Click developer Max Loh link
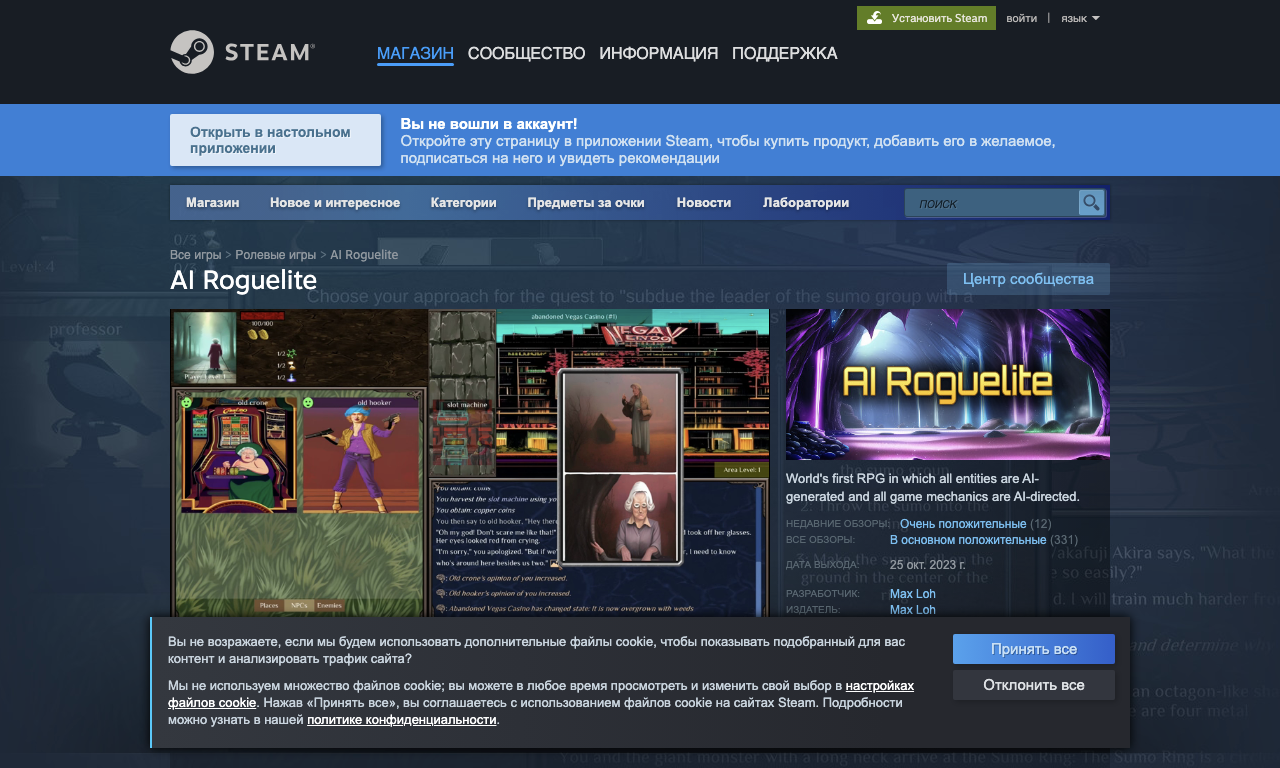1280x768 pixels. pos(913,594)
